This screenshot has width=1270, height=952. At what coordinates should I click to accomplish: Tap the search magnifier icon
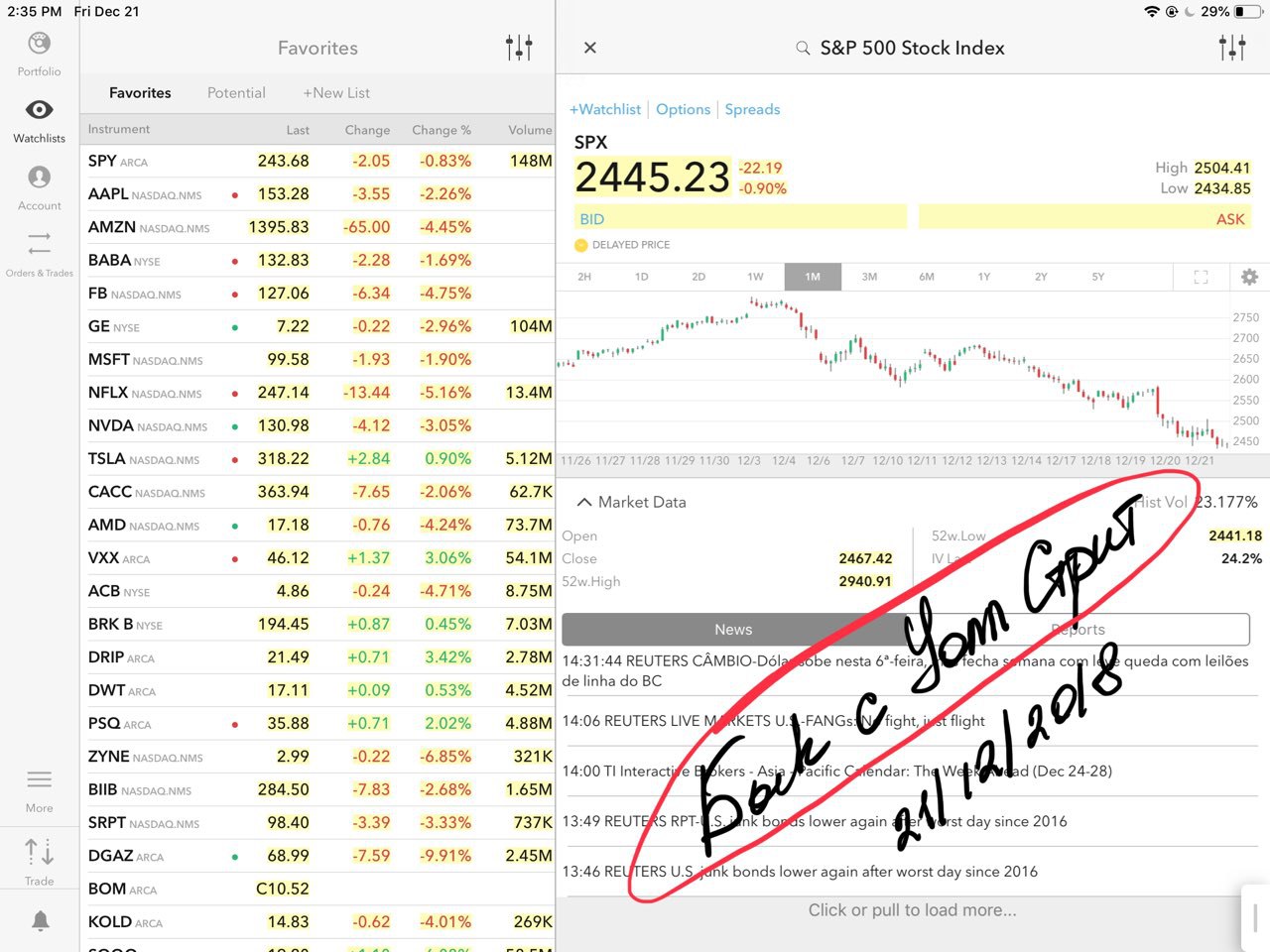(803, 48)
